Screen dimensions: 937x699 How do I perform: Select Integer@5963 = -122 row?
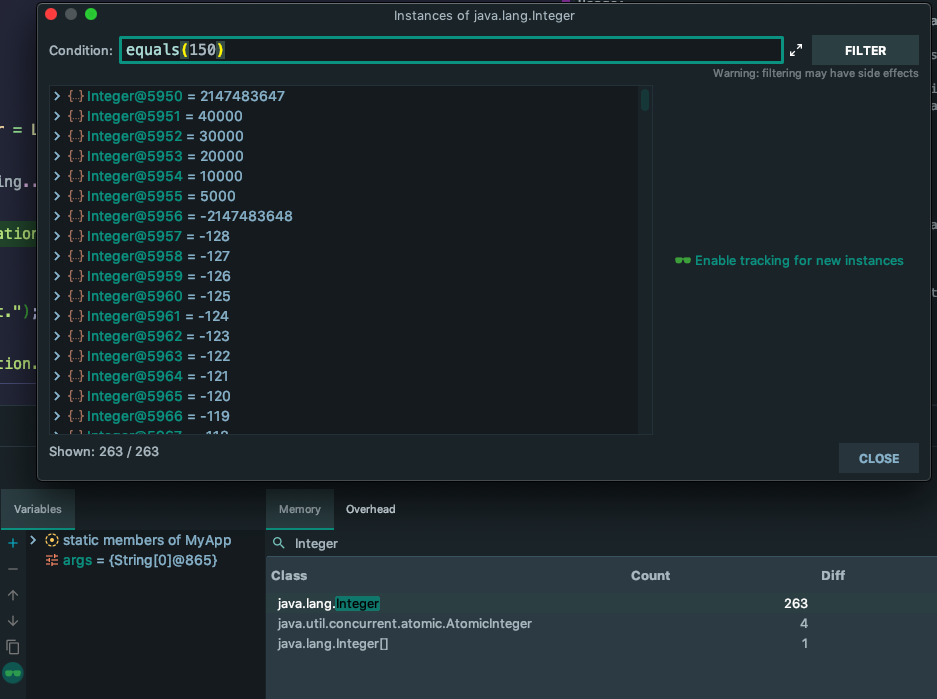coord(344,356)
